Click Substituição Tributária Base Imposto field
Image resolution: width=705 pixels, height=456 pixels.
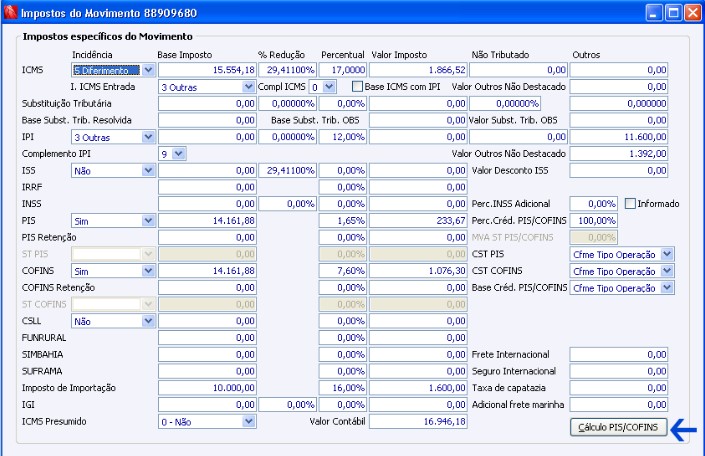click(x=207, y=103)
